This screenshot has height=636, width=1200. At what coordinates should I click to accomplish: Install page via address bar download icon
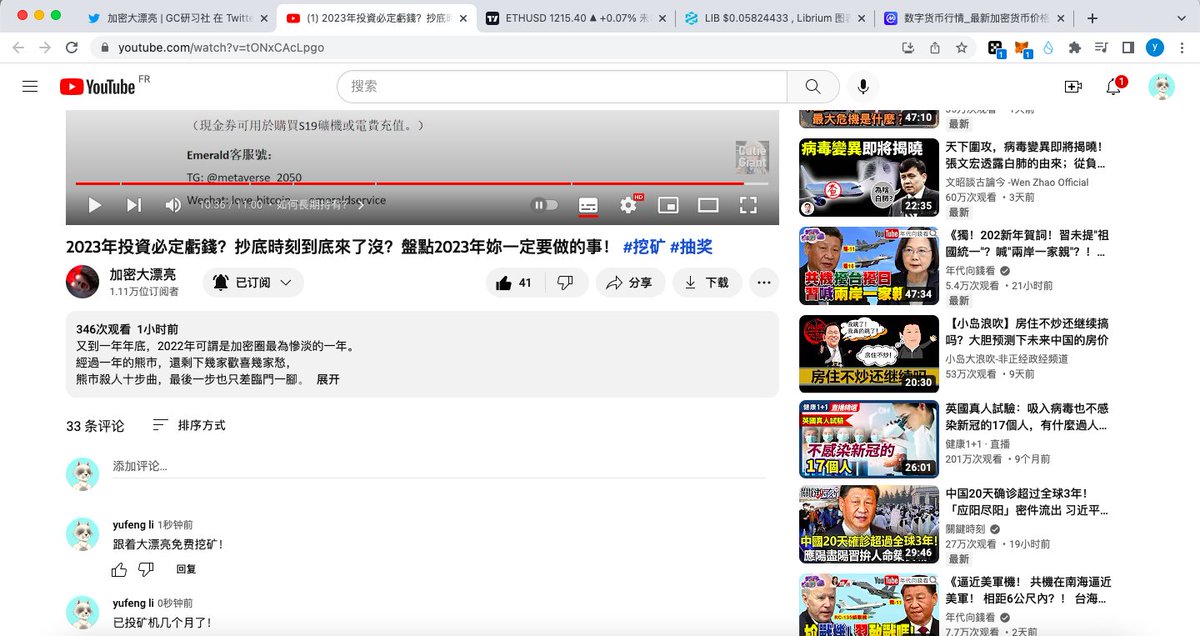tap(907, 47)
